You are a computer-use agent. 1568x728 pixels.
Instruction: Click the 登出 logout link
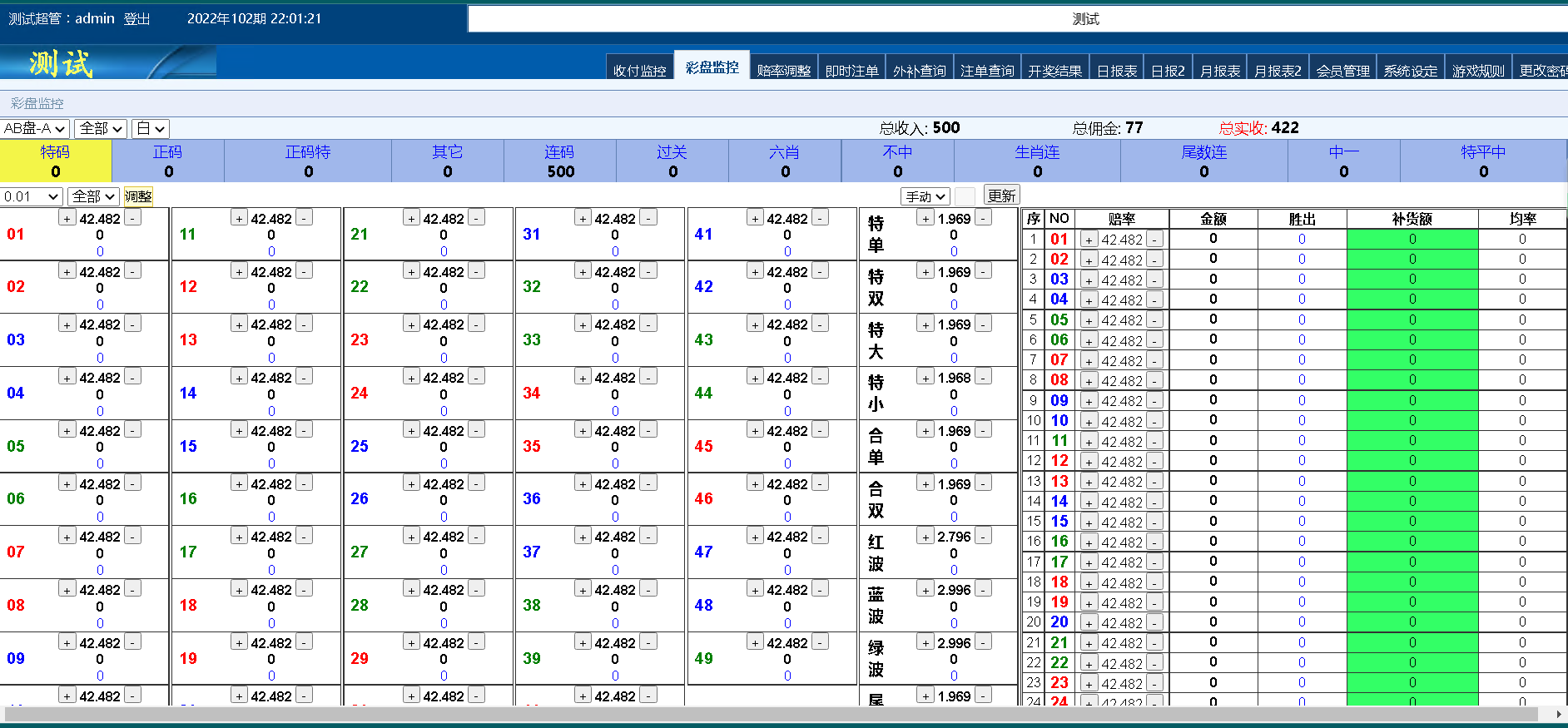click(137, 18)
